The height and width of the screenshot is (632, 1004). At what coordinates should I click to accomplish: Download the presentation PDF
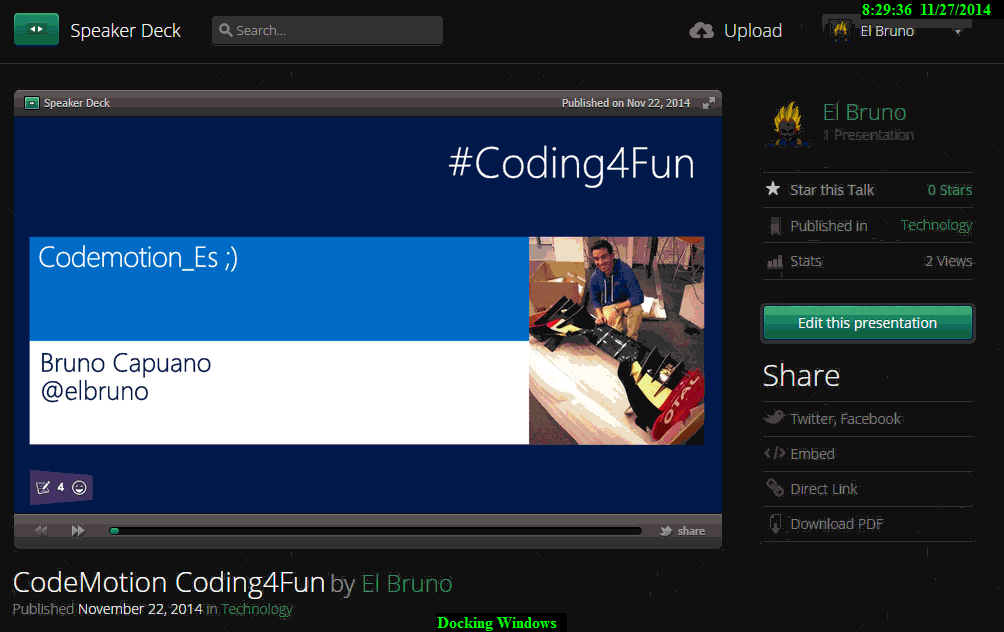click(836, 524)
